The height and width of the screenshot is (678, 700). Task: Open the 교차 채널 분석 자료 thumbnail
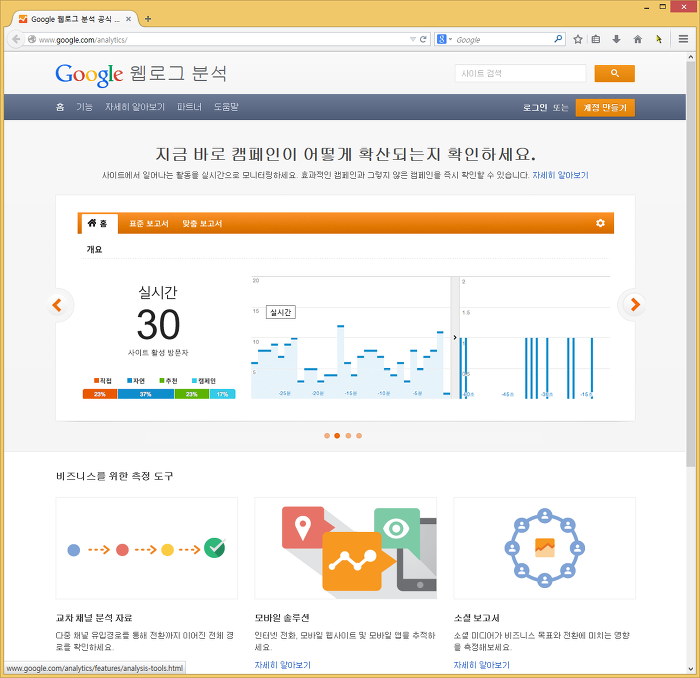tap(146, 548)
